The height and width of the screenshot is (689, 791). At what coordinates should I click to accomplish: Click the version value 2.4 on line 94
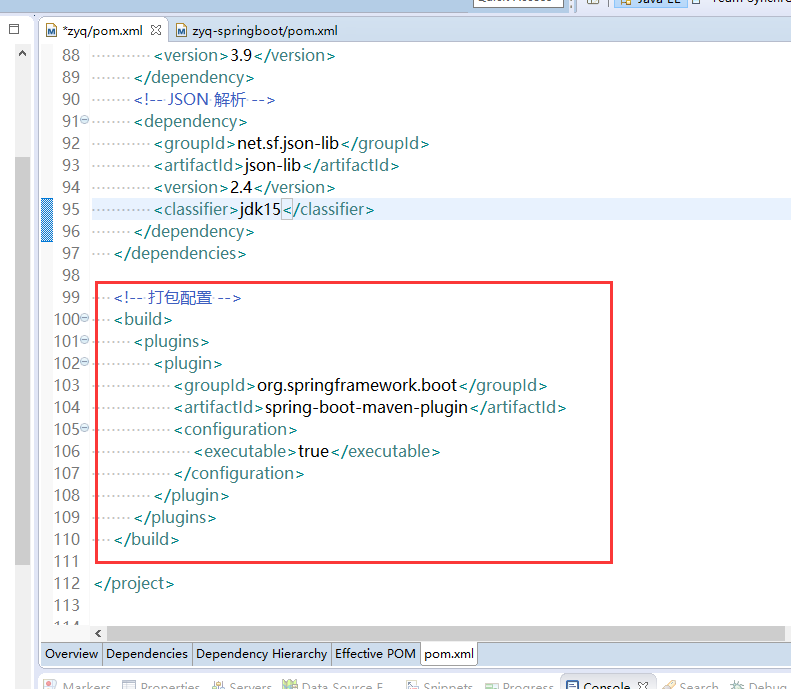click(241, 187)
